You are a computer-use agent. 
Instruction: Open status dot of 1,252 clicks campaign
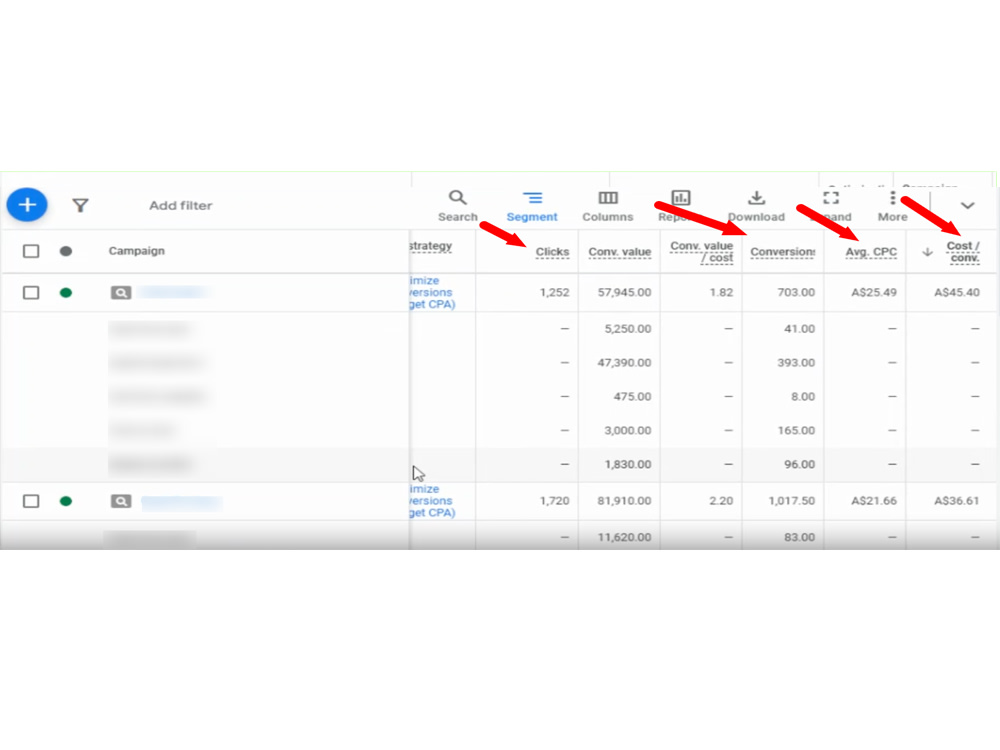click(x=66, y=293)
